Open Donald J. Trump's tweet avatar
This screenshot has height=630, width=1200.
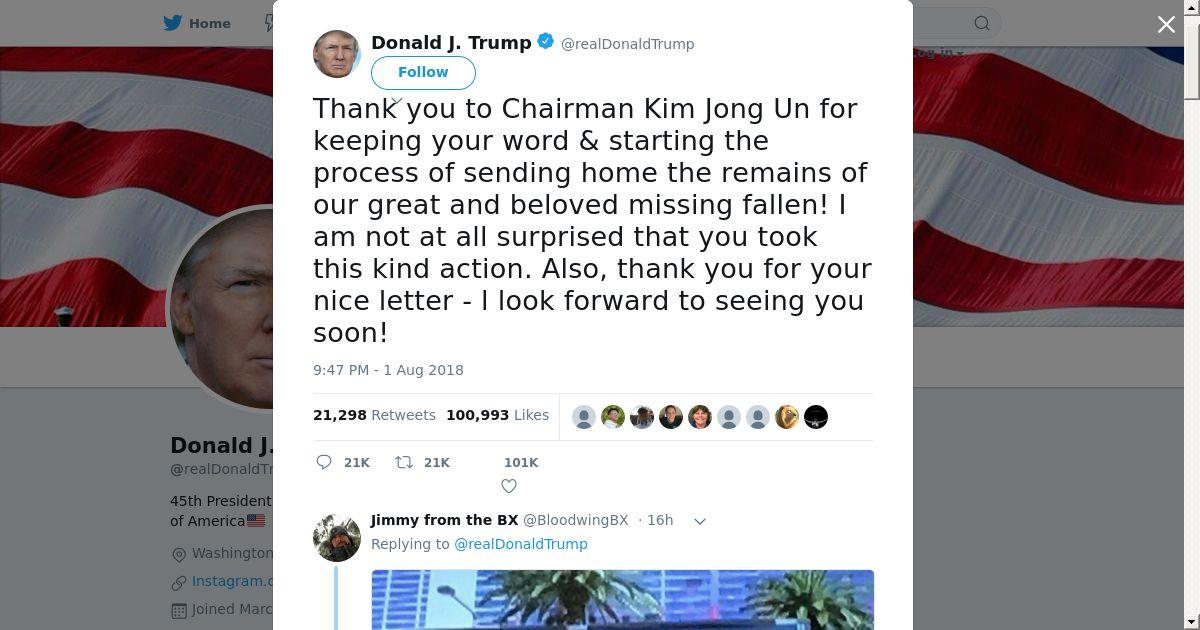pyautogui.click(x=337, y=54)
